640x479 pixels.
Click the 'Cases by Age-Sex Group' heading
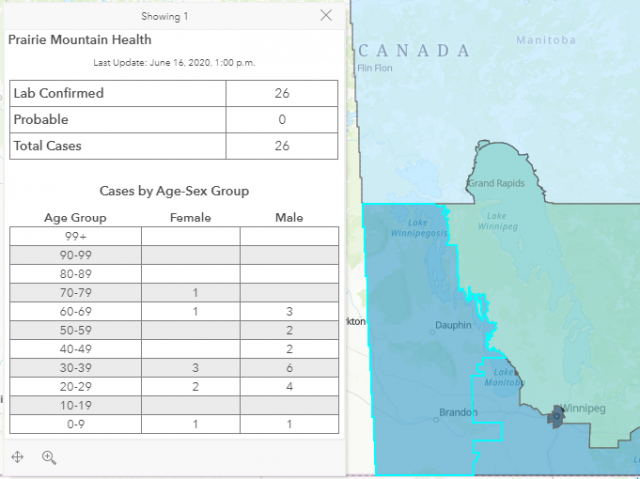pos(174,191)
